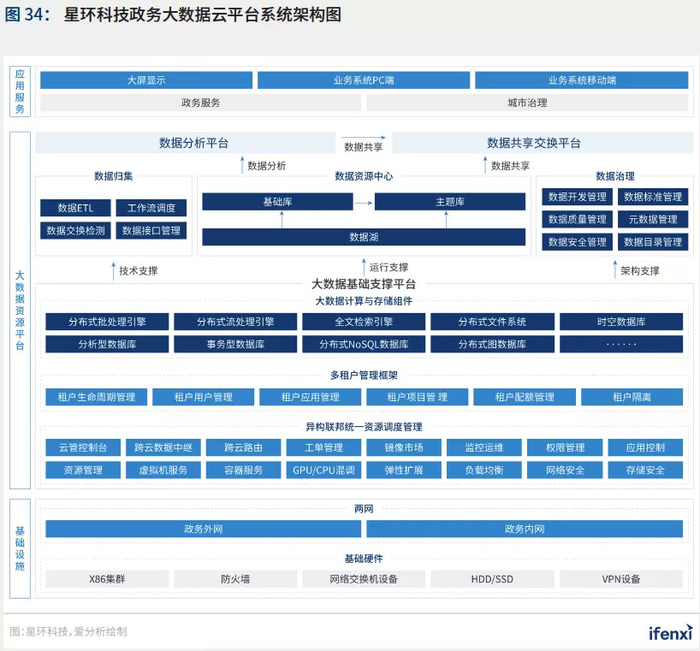Select the 镜像市场 block
Image resolution: width=700 pixels, height=651 pixels.
click(x=404, y=447)
